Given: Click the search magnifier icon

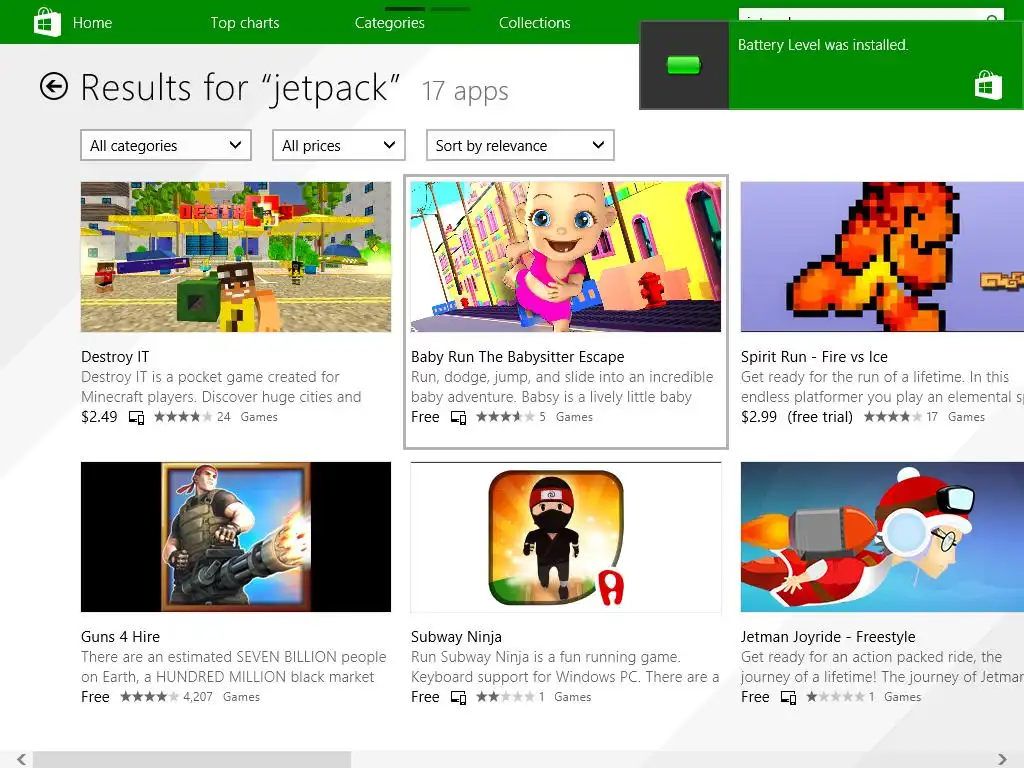Looking at the screenshot, I should click(992, 18).
